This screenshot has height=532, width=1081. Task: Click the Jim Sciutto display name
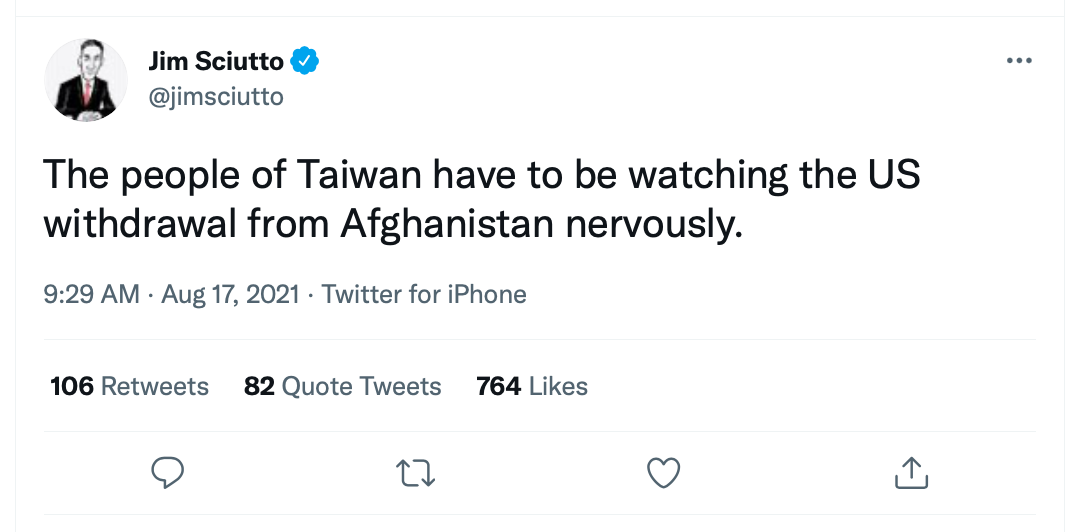click(216, 62)
